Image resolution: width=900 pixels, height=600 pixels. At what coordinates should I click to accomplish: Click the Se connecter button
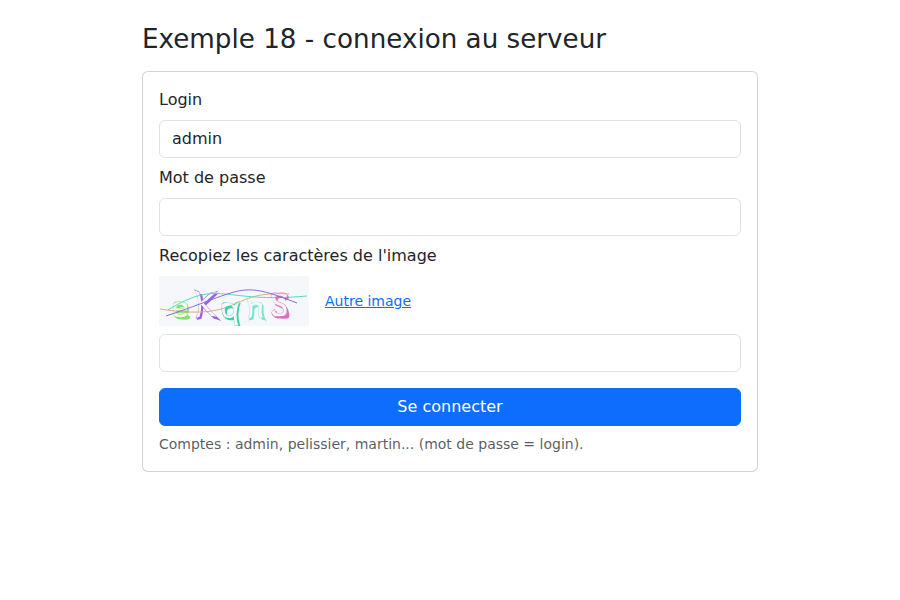[449, 407]
